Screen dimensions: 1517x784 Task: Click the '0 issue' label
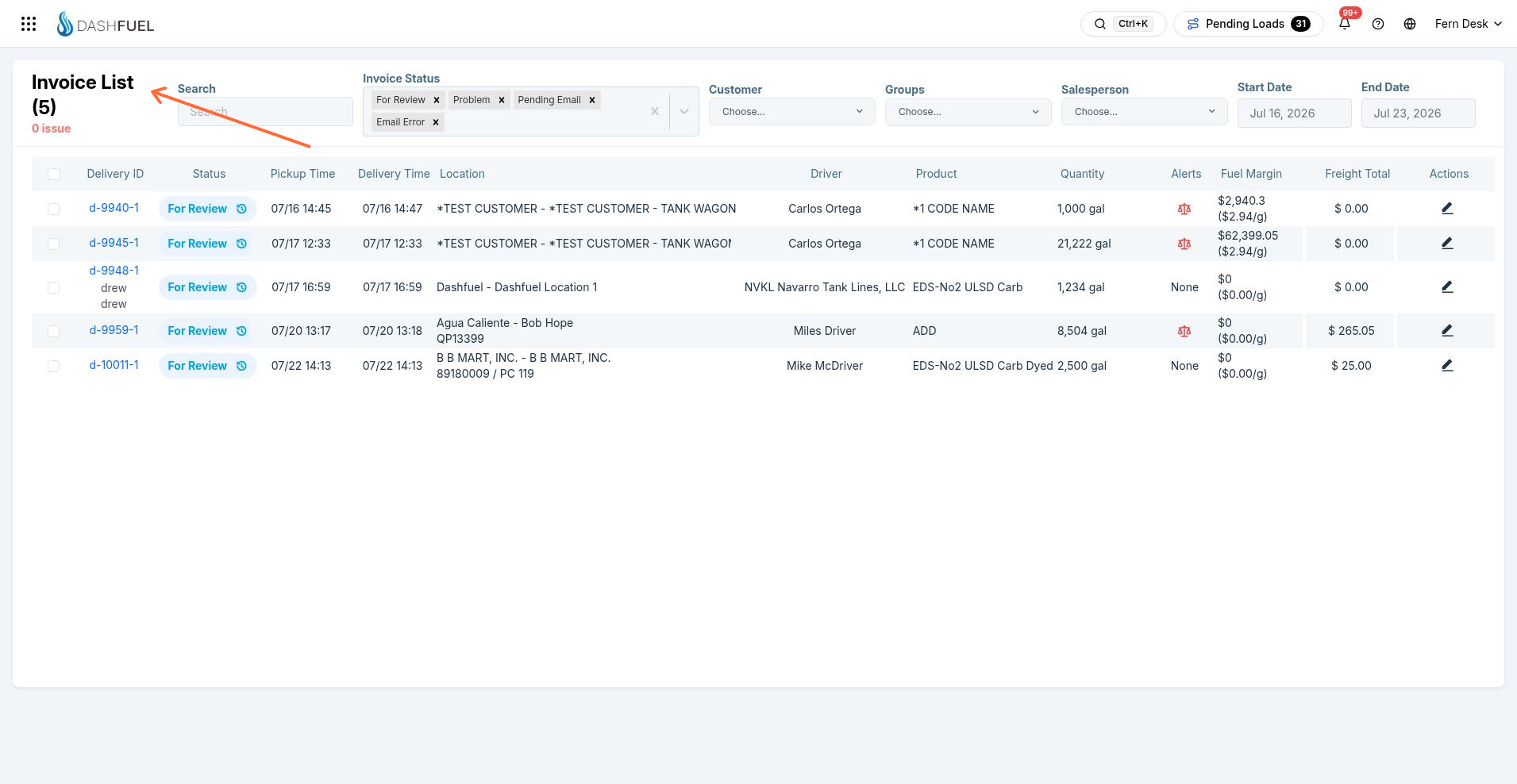[52, 129]
